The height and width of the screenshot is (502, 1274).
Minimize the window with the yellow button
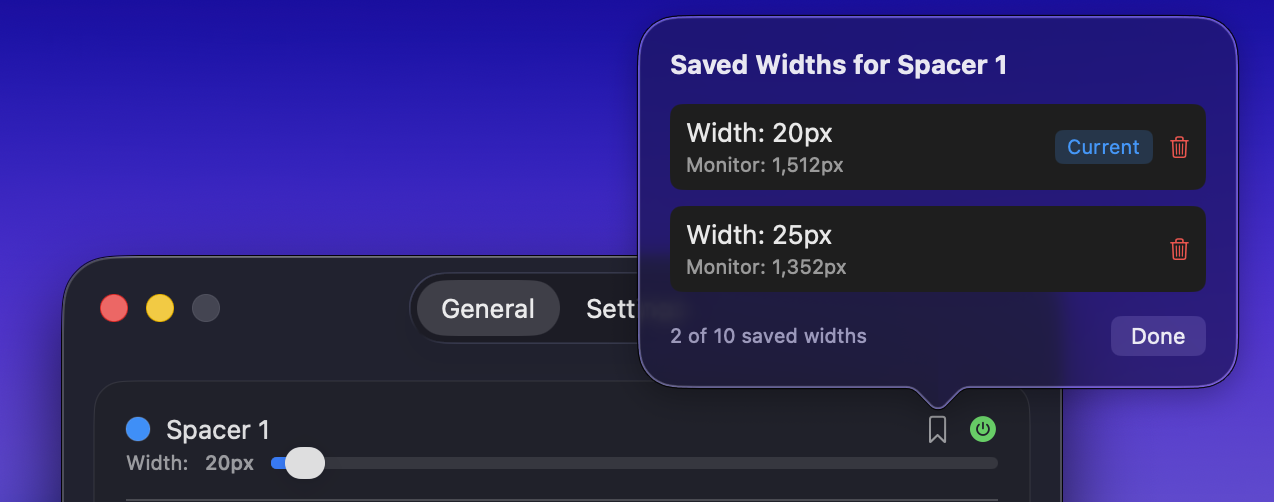(x=160, y=308)
